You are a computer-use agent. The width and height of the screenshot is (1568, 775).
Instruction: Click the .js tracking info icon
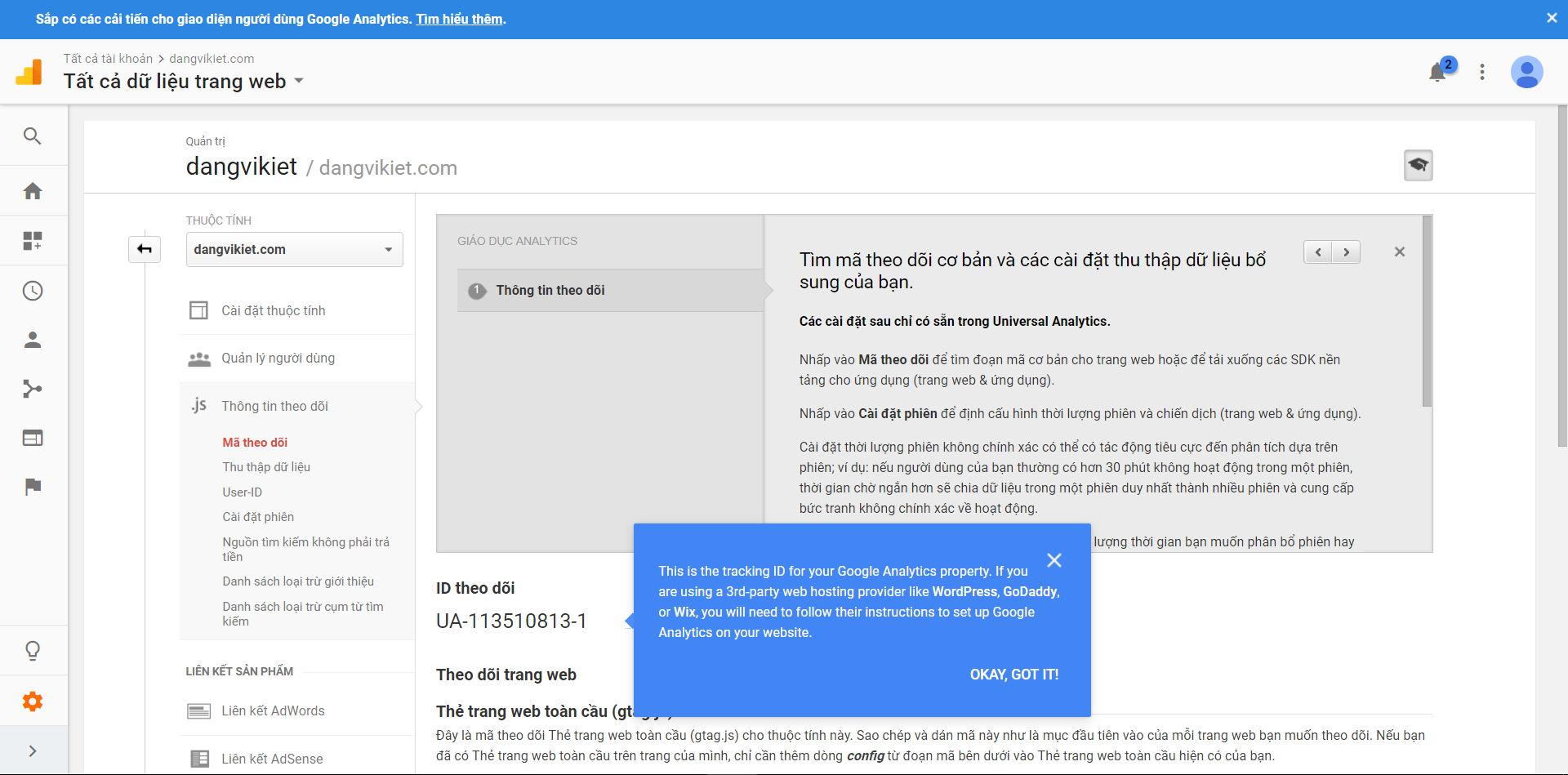[x=199, y=405]
